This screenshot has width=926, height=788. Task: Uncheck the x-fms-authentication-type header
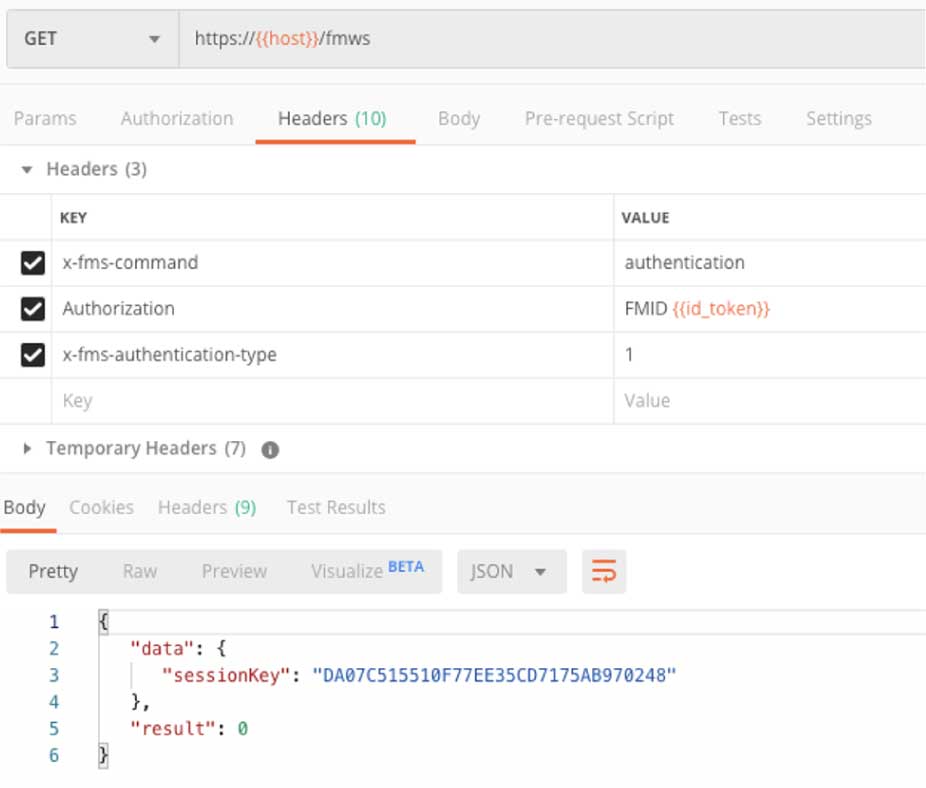[32, 355]
